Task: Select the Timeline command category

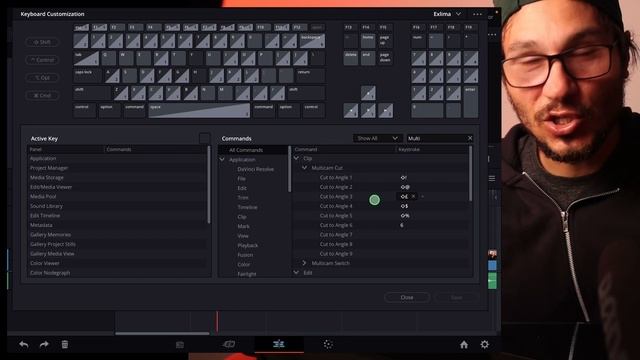Action: [247, 207]
